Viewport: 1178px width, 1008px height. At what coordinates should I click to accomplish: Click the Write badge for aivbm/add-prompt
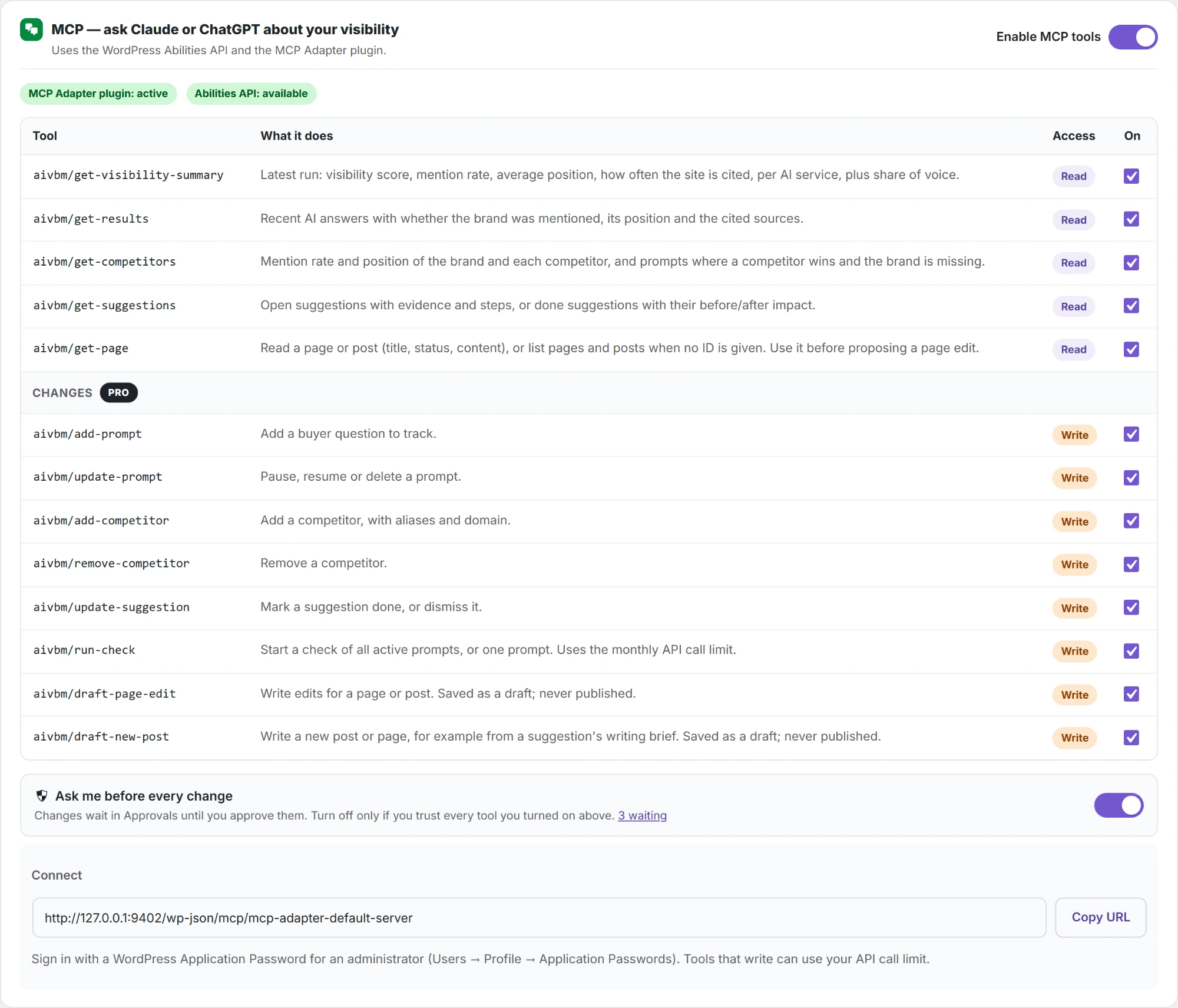[x=1074, y=435]
